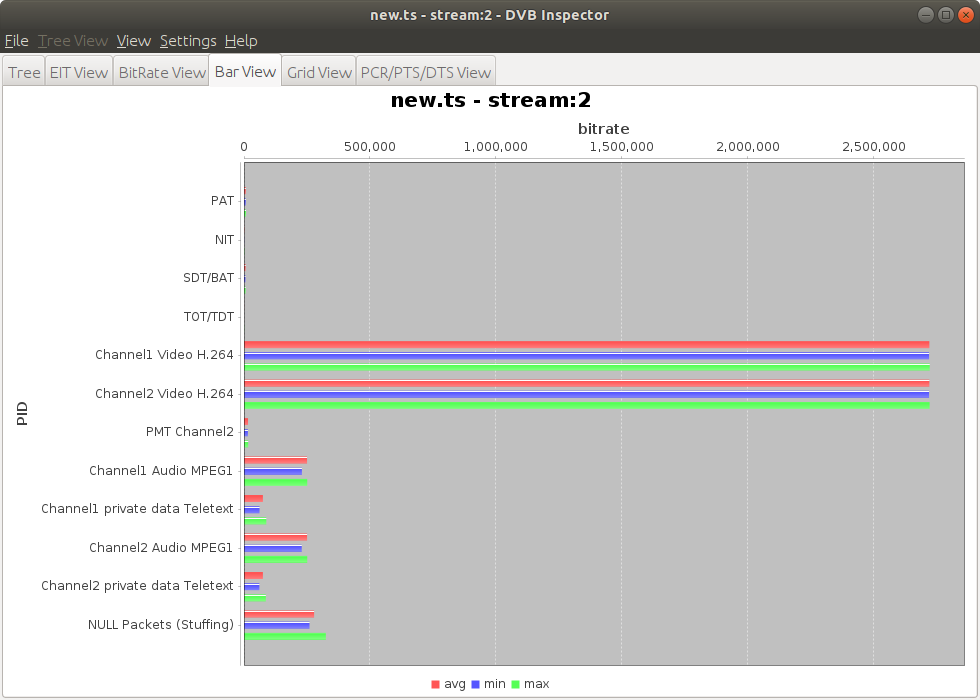
Task: Click the SDT/BAT row label
Action: pos(209,278)
